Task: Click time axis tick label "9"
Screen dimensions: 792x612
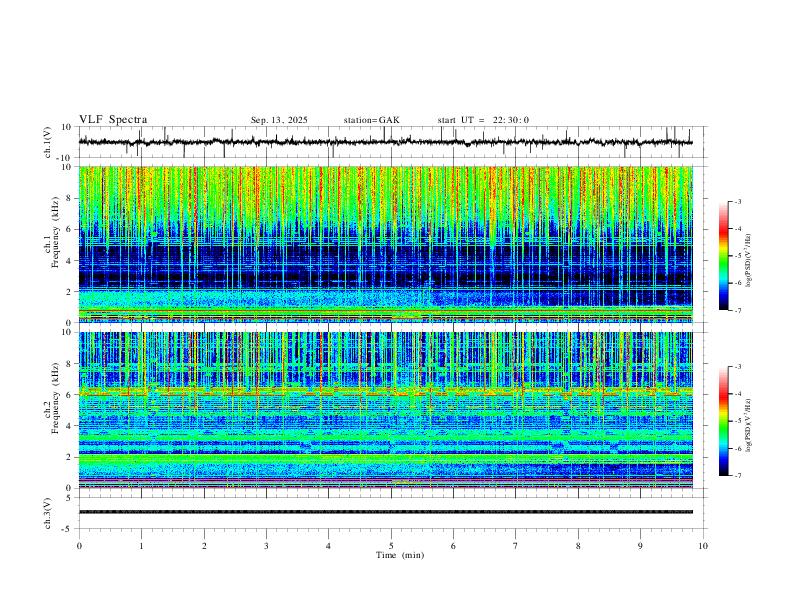Action: click(x=640, y=546)
